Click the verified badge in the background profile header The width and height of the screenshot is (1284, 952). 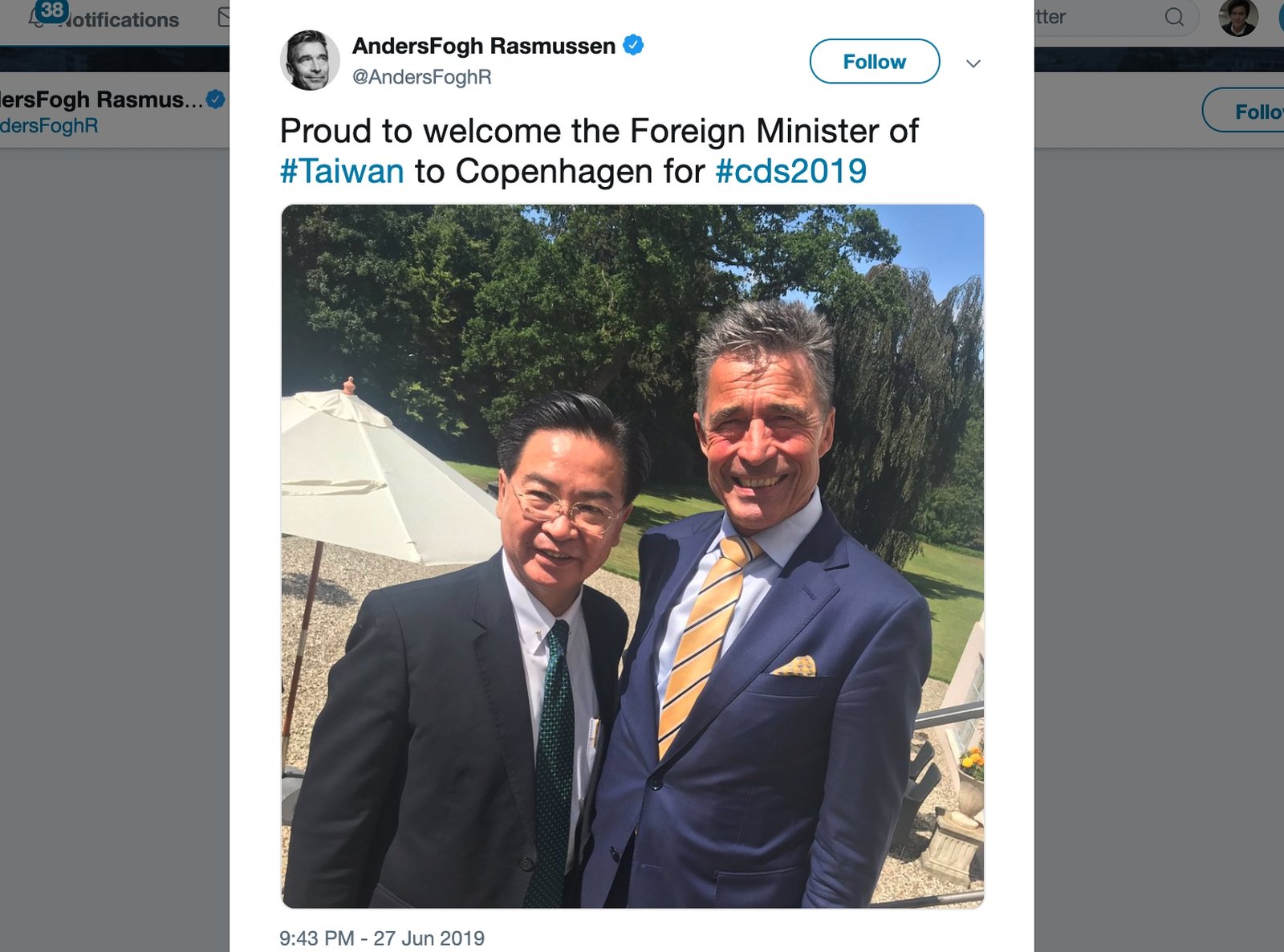[x=215, y=100]
